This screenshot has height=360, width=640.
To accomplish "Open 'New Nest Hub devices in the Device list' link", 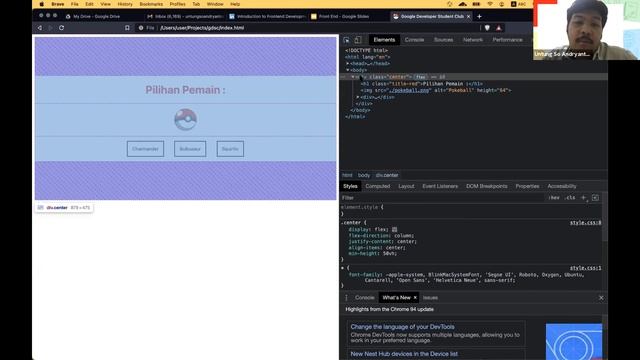I will pyautogui.click(x=404, y=354).
